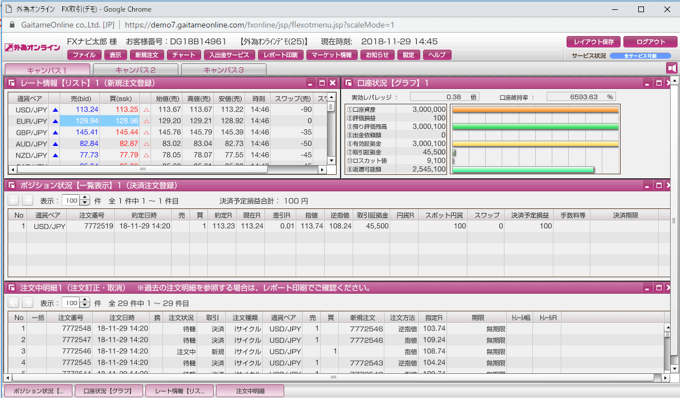680x398 pixels.
Task: Maximize the 注文中明細 panel
Action: (x=659, y=287)
